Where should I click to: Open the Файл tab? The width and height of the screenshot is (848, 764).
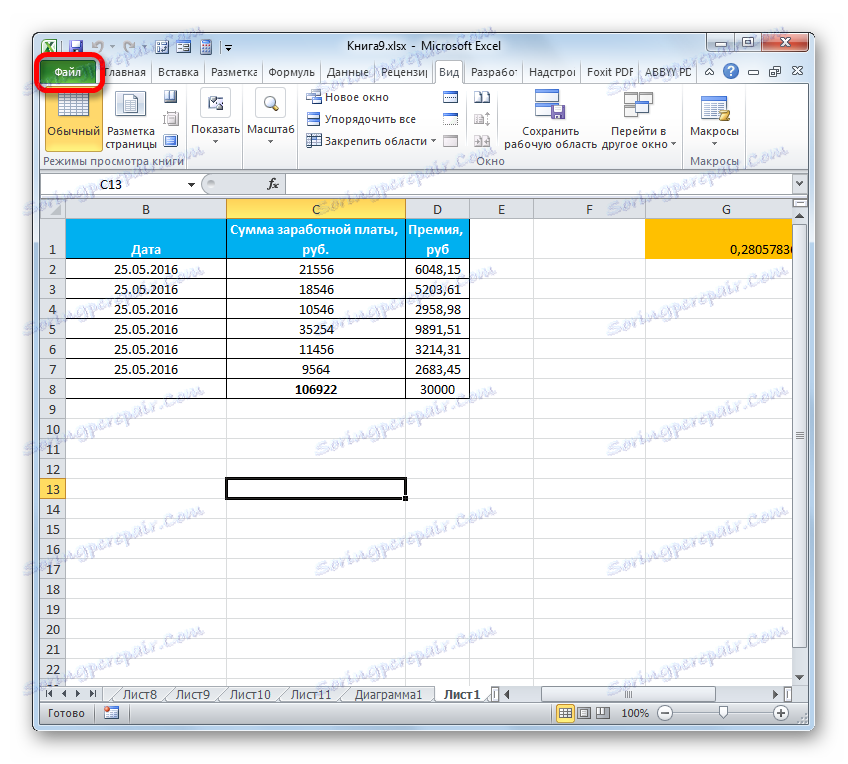pyautogui.click(x=68, y=72)
